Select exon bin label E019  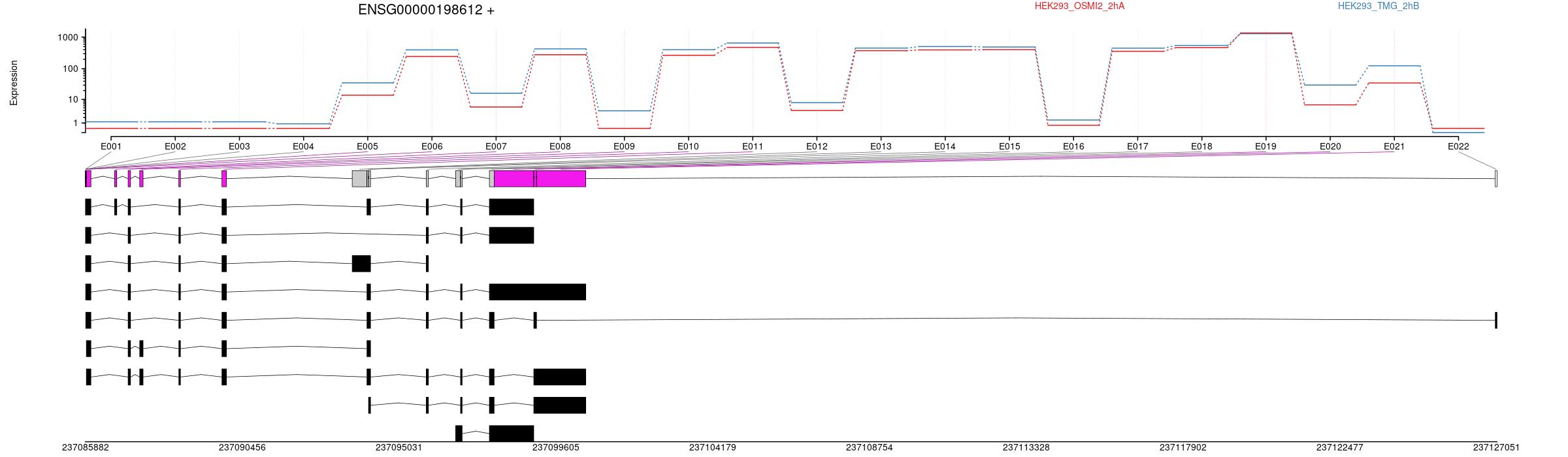1266,146
